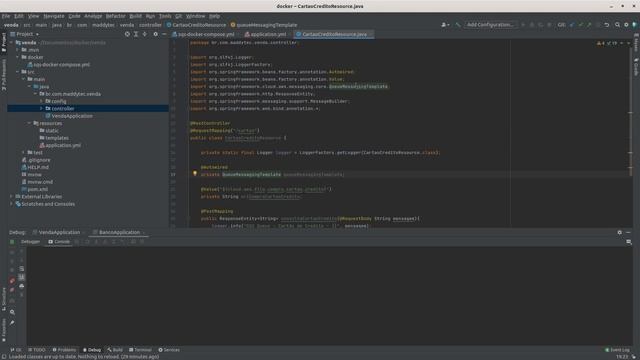The height and width of the screenshot is (360, 640).
Task: Click the mute breakpoints icon in debug sidebar
Action: [12, 290]
